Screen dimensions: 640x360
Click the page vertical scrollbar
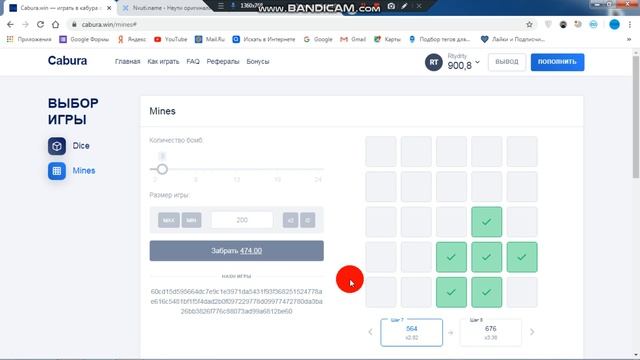click(x=636, y=116)
